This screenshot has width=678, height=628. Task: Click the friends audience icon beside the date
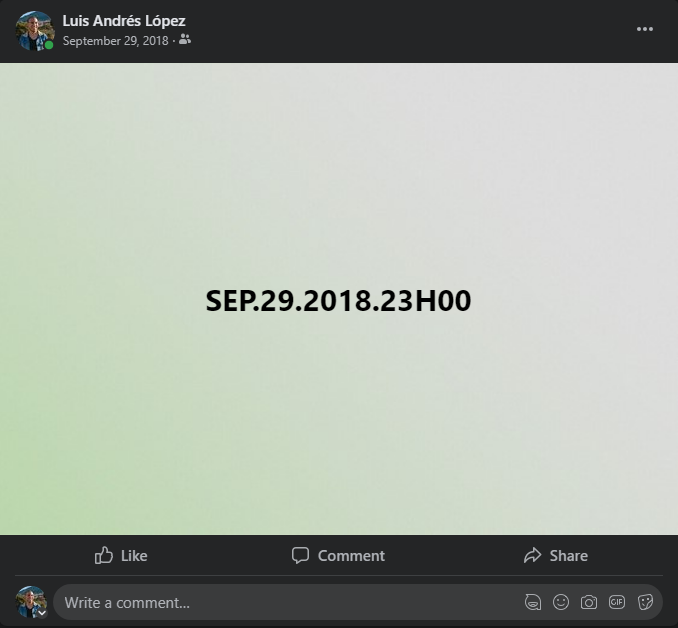(x=185, y=39)
